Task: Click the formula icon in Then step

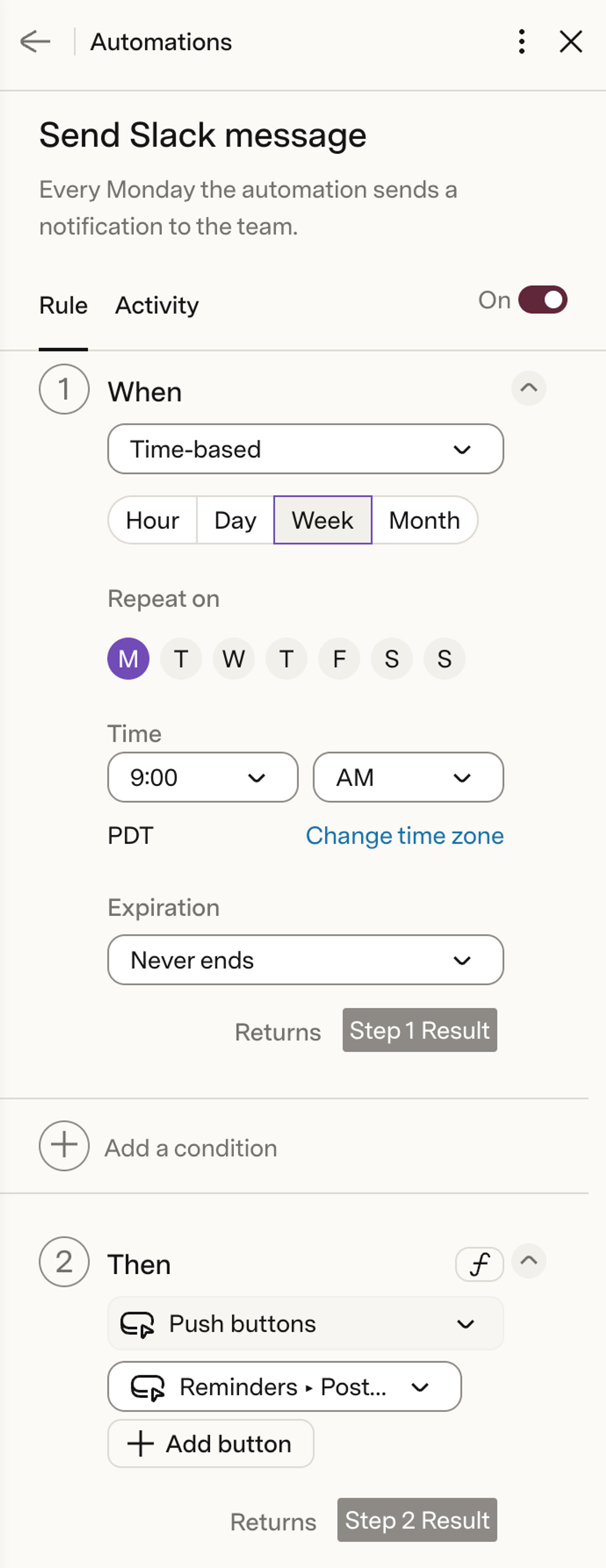Action: 479,1264
